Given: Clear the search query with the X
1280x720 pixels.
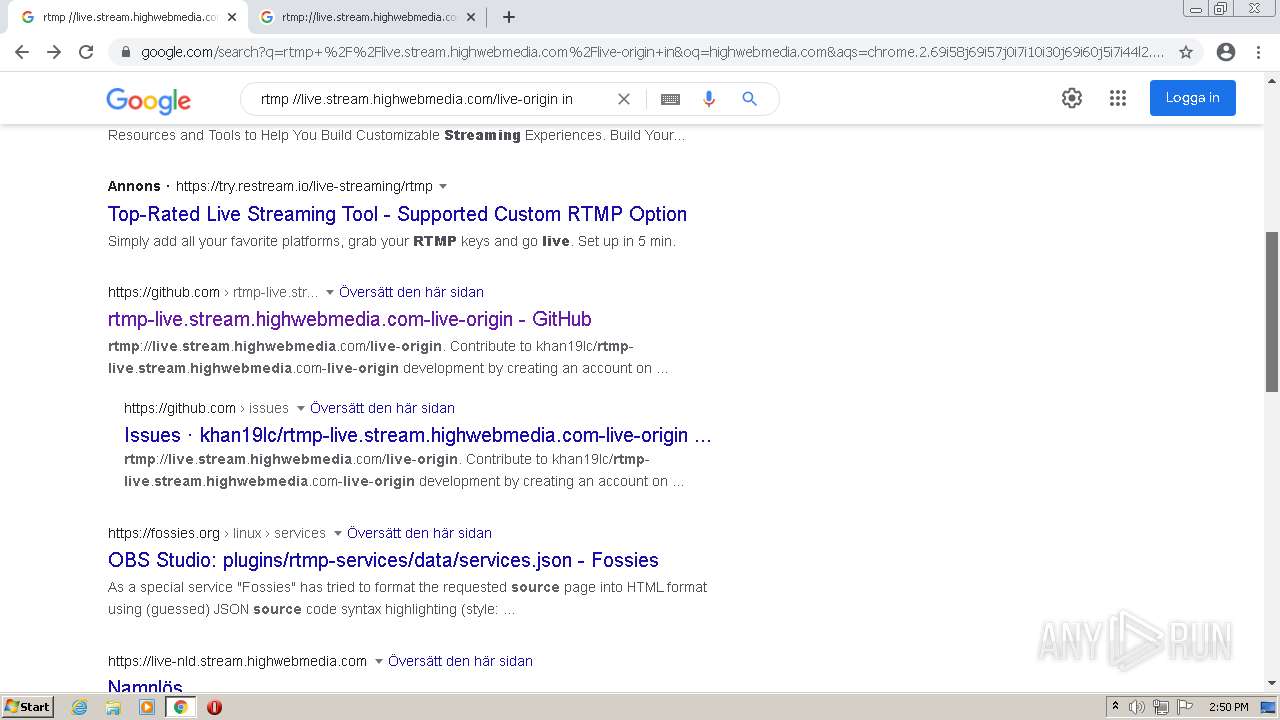Looking at the screenshot, I should coord(624,99).
